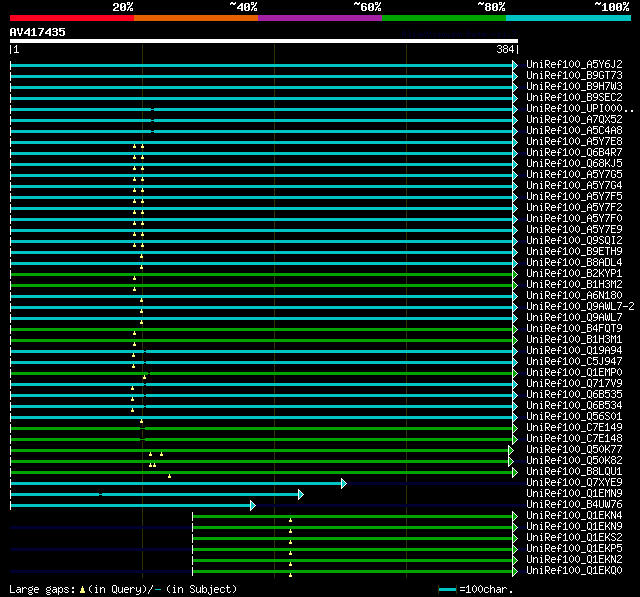The width and height of the screenshot is (640, 597).
Task: Open the UniRef100_B2KYP1 hit label
Action: (x=574, y=273)
